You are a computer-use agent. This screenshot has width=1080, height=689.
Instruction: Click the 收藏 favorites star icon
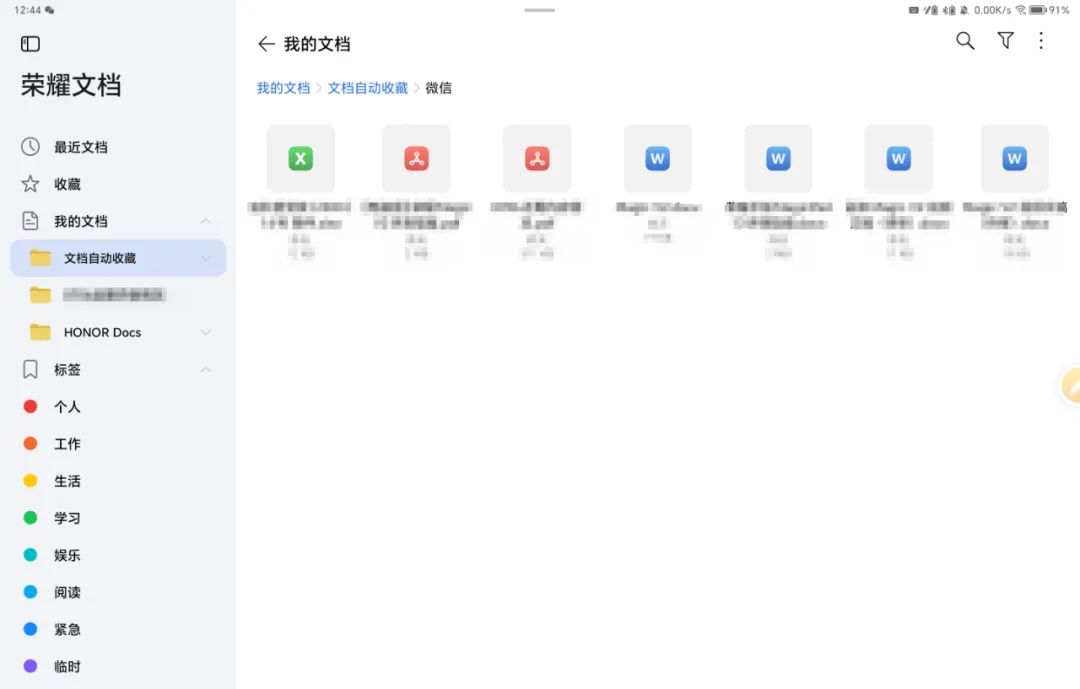(x=30, y=184)
